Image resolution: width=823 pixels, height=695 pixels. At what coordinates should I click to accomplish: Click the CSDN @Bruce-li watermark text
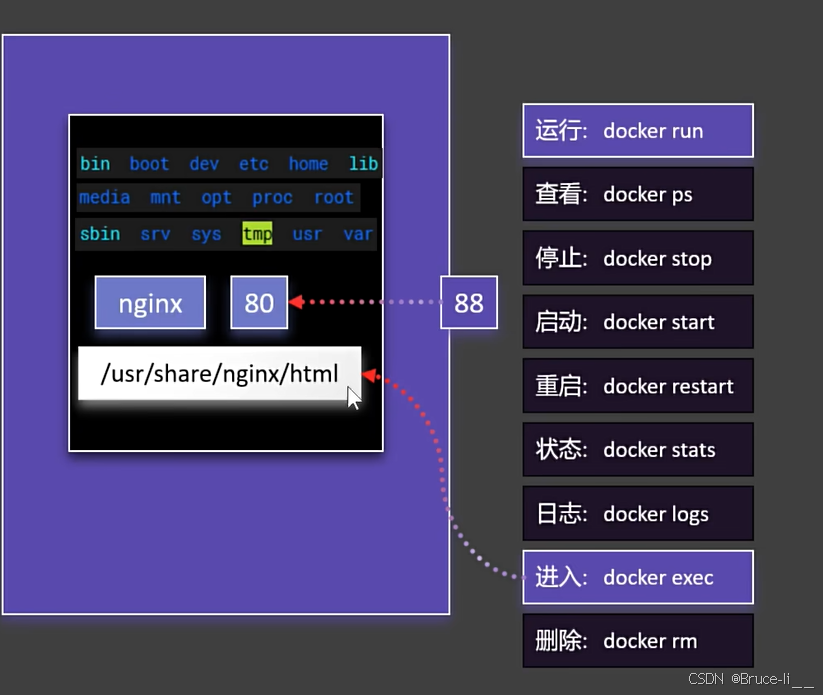pos(751,679)
